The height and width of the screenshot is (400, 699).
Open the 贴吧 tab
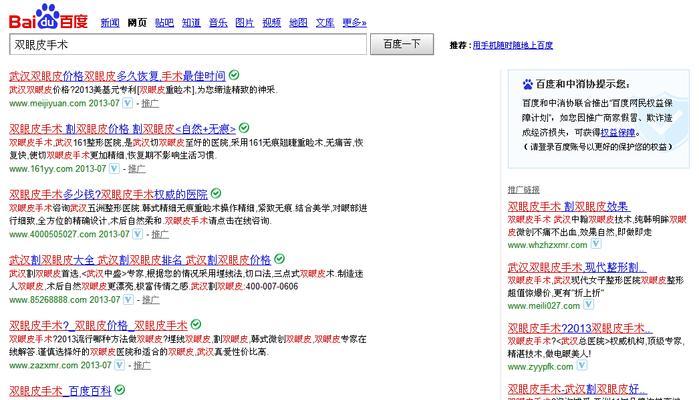point(164,22)
